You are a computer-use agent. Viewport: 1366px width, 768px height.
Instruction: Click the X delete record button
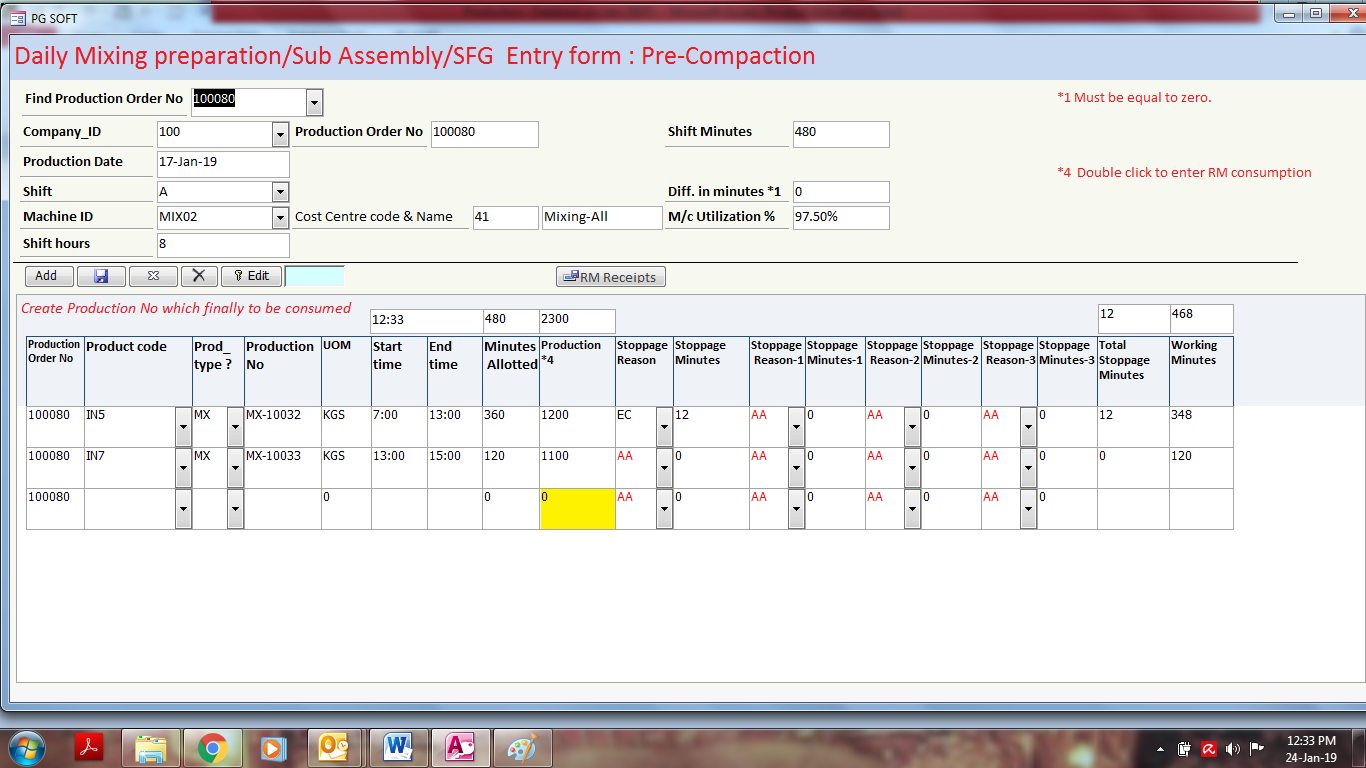[199, 276]
